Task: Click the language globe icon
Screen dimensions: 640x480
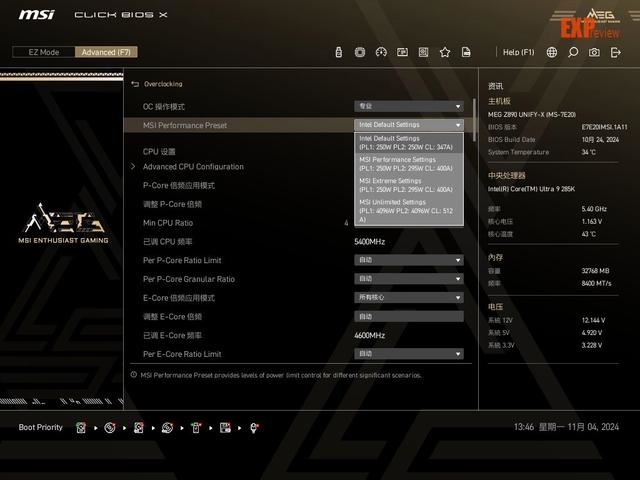Action: [x=552, y=52]
